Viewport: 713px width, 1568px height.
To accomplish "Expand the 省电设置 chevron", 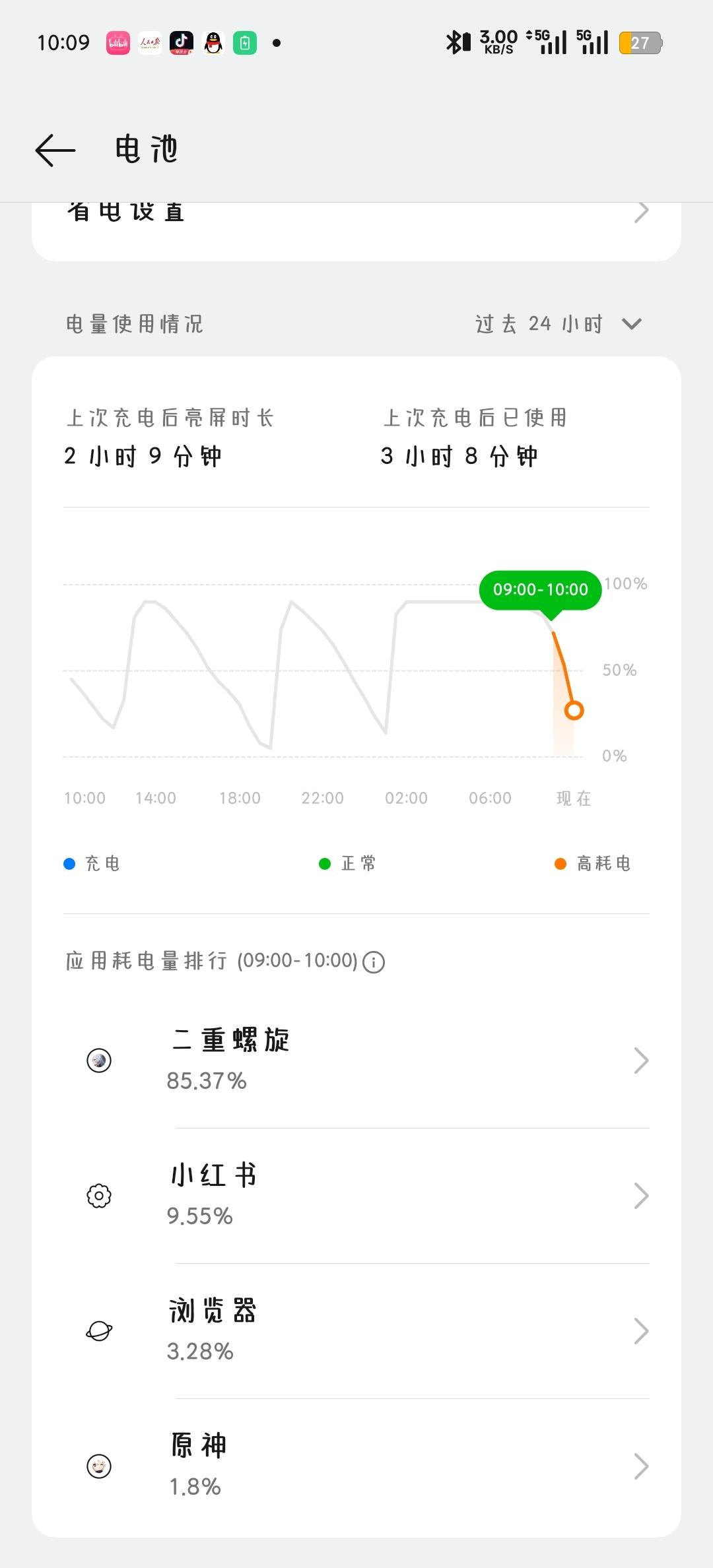I will [641, 212].
